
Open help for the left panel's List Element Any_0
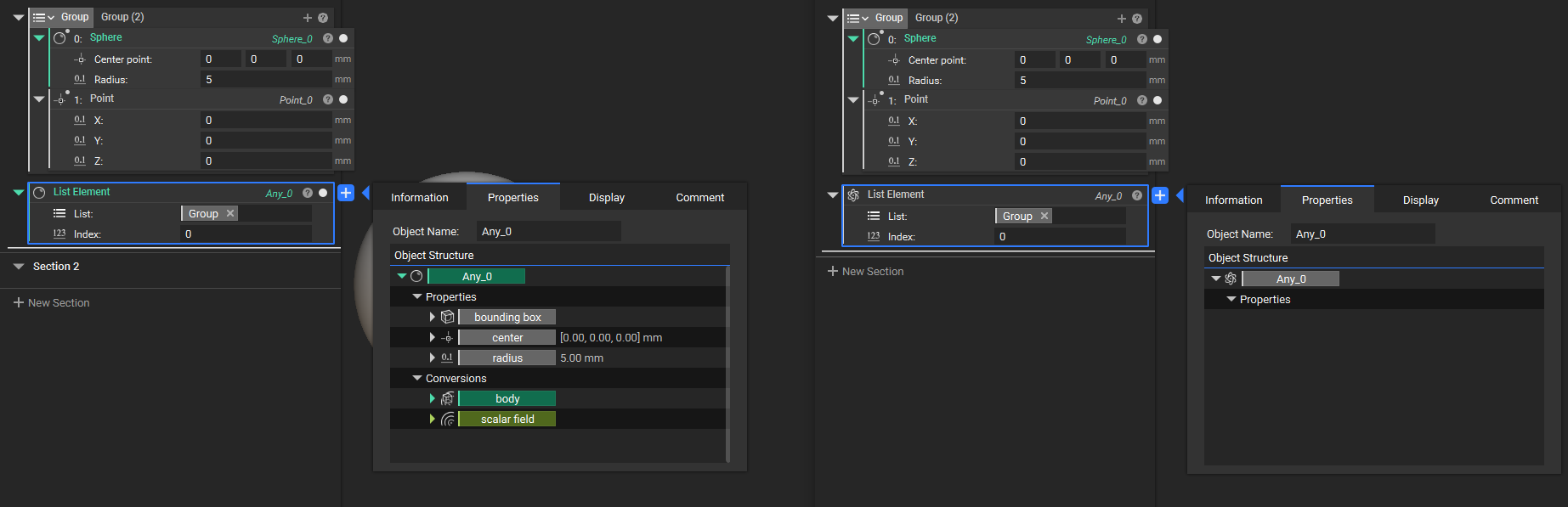pos(308,193)
